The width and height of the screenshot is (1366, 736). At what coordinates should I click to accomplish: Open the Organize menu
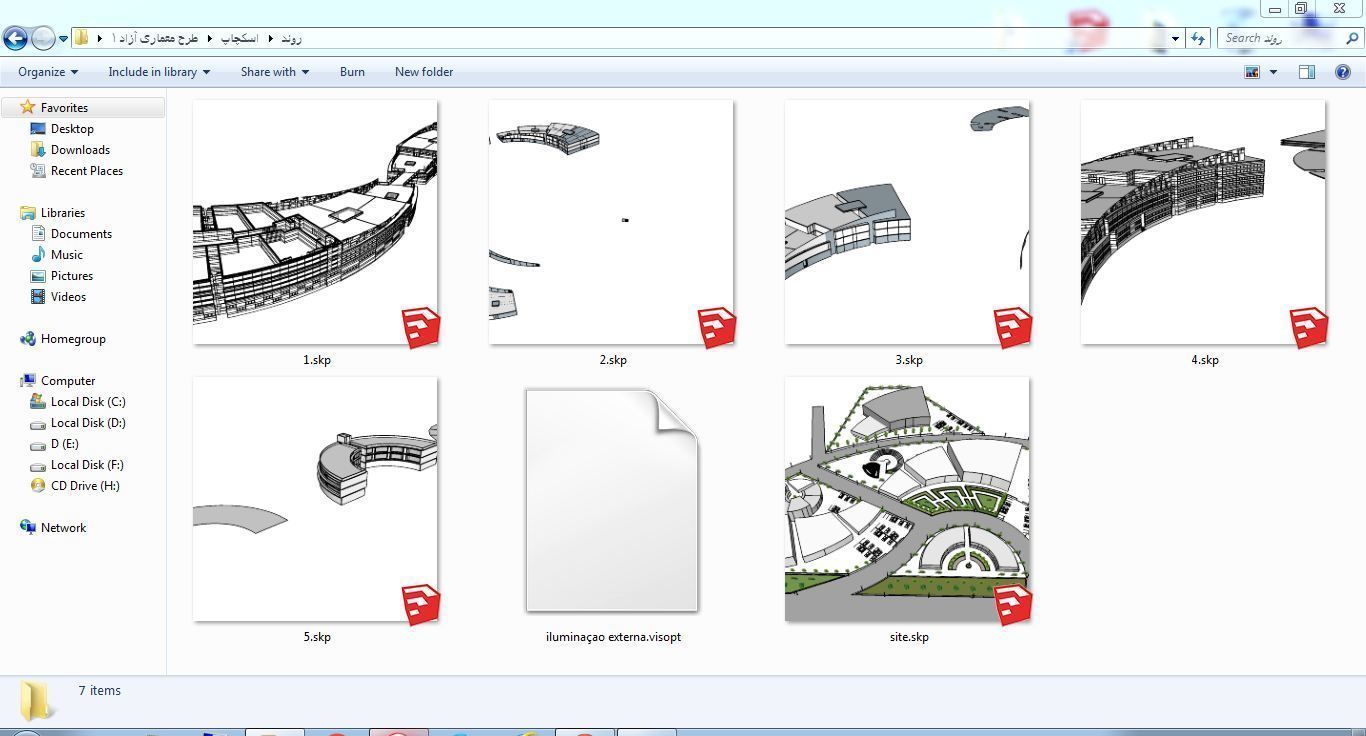coord(47,72)
